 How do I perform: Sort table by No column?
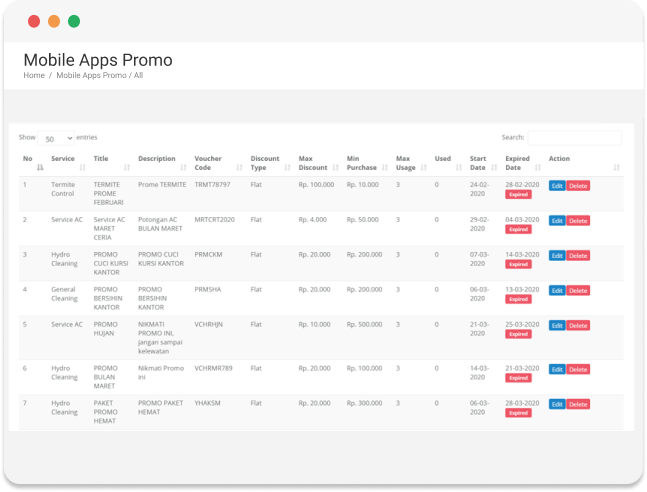coord(29,159)
